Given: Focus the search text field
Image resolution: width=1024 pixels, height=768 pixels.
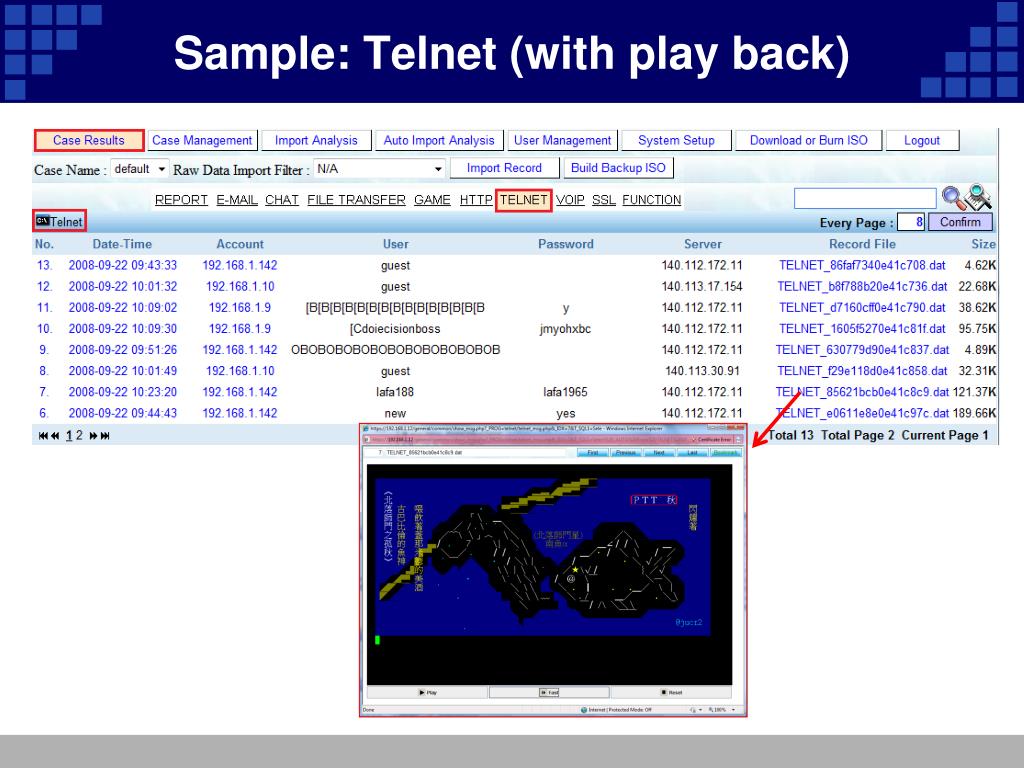Looking at the screenshot, I should (865, 199).
